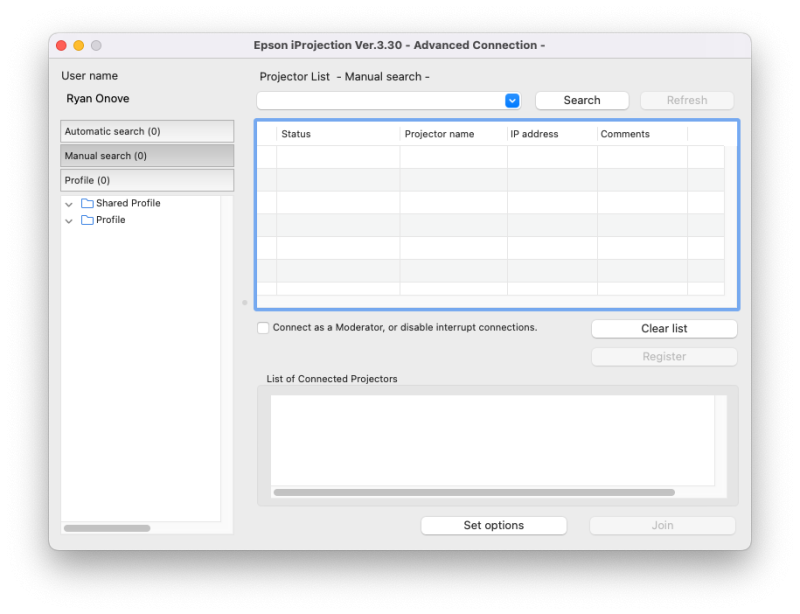Enable Connect as a Moderator checkbox
This screenshot has width=800, height=614.
tap(263, 328)
